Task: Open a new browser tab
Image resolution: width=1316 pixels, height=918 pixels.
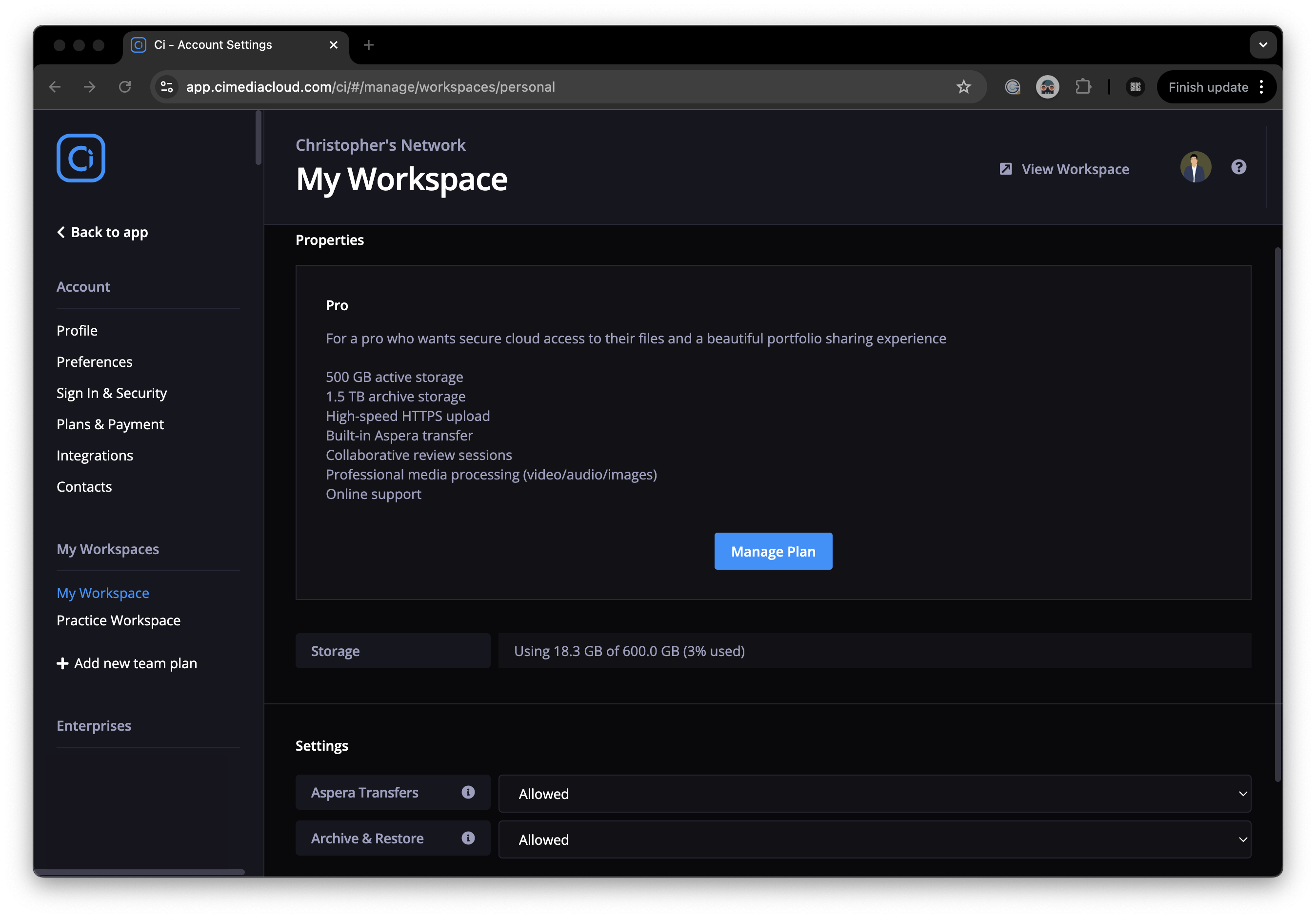Action: (x=369, y=45)
